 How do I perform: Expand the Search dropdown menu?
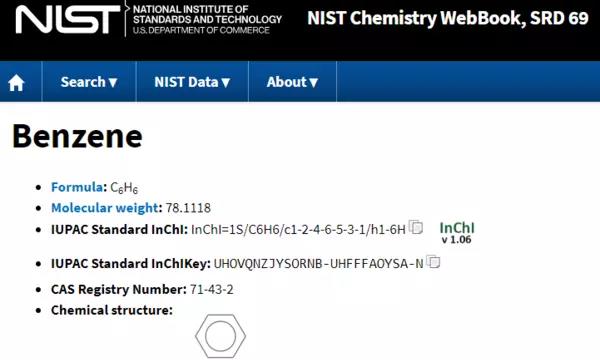[x=89, y=82]
